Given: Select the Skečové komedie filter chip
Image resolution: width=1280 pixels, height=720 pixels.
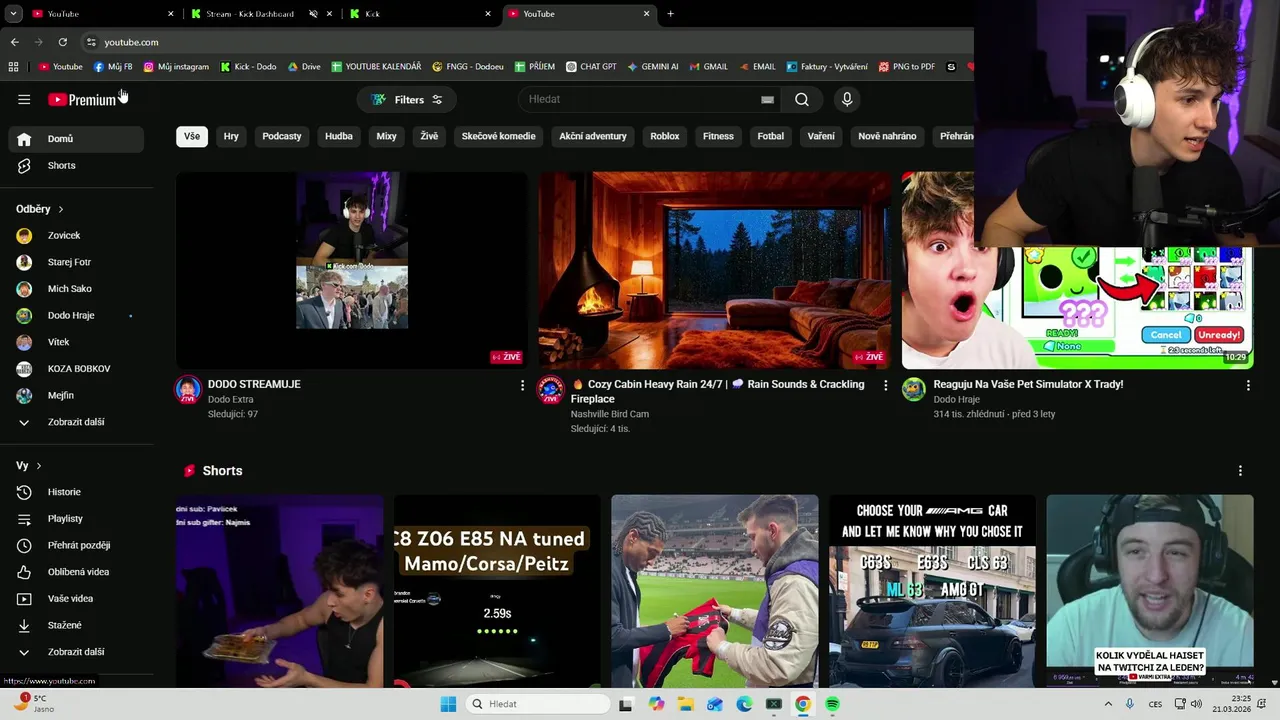Looking at the screenshot, I should 498,136.
